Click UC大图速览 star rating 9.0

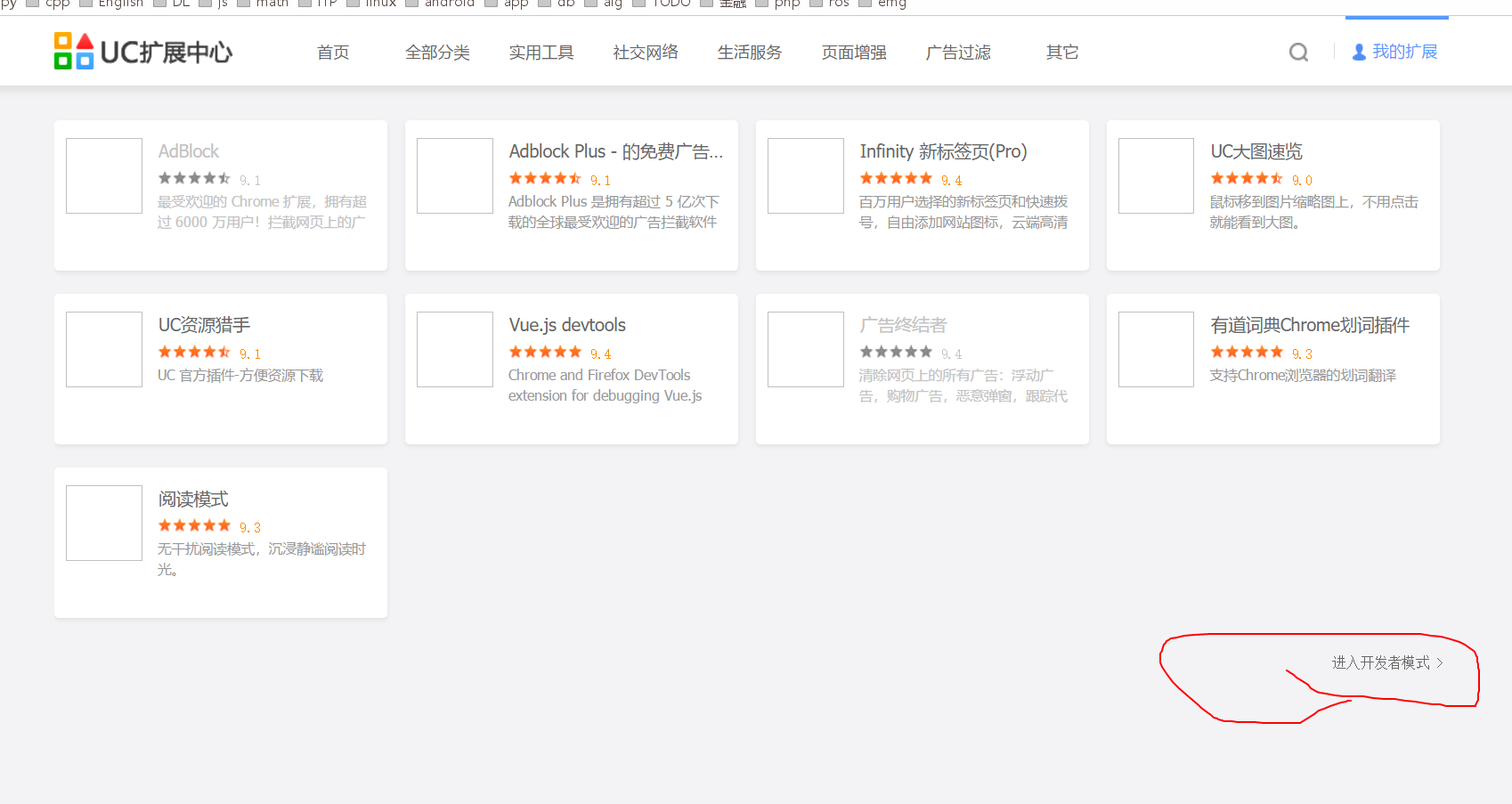coord(1262,179)
